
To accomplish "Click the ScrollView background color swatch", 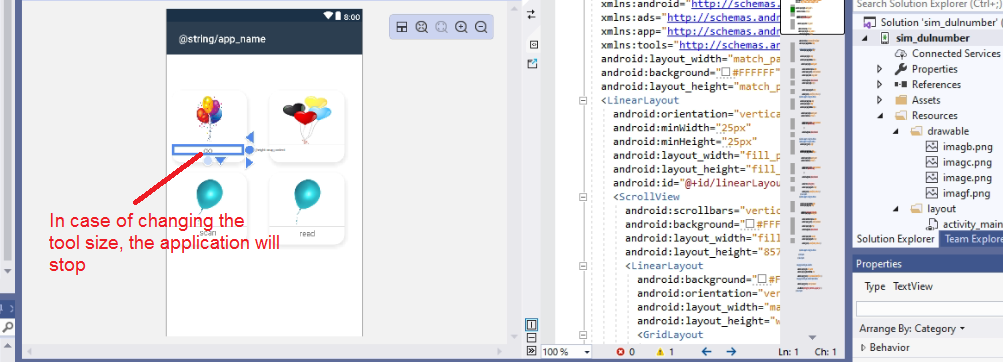I will [749, 224].
